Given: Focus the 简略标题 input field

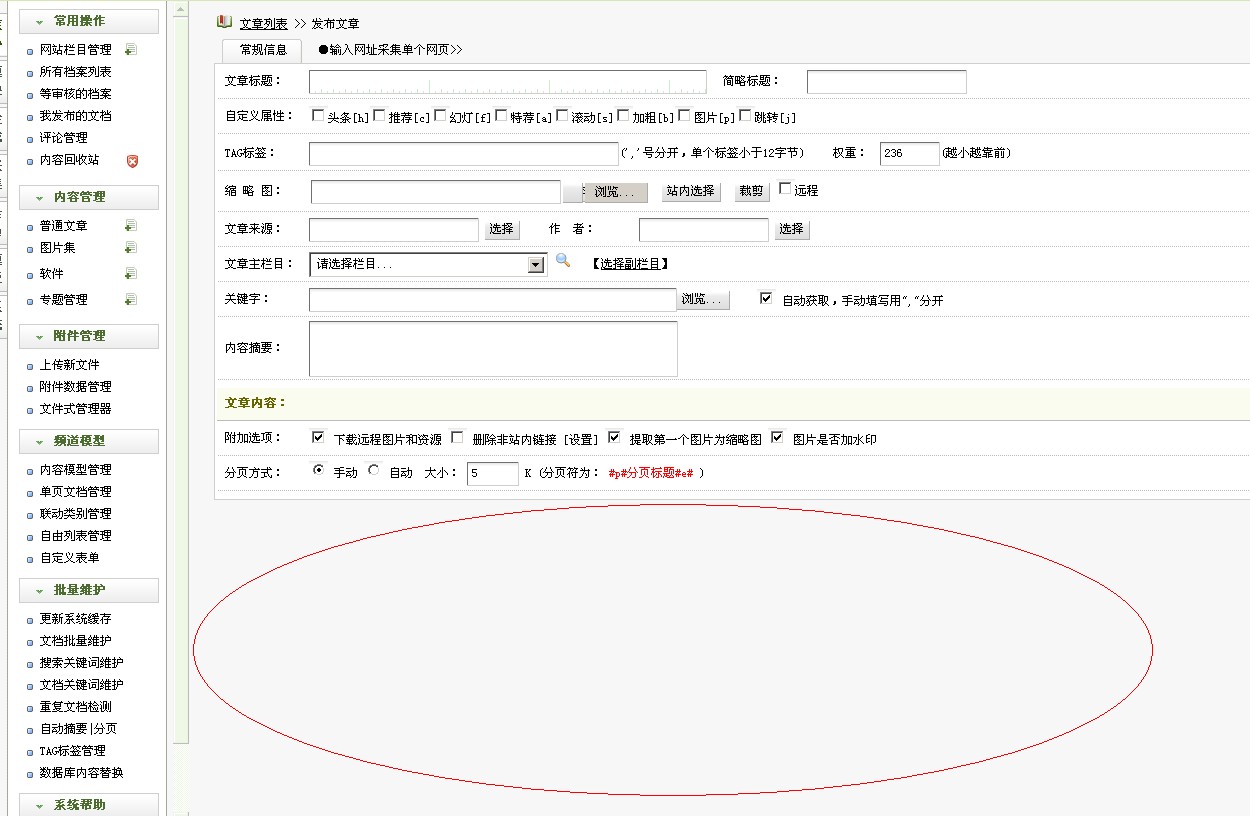Looking at the screenshot, I should [x=887, y=82].
